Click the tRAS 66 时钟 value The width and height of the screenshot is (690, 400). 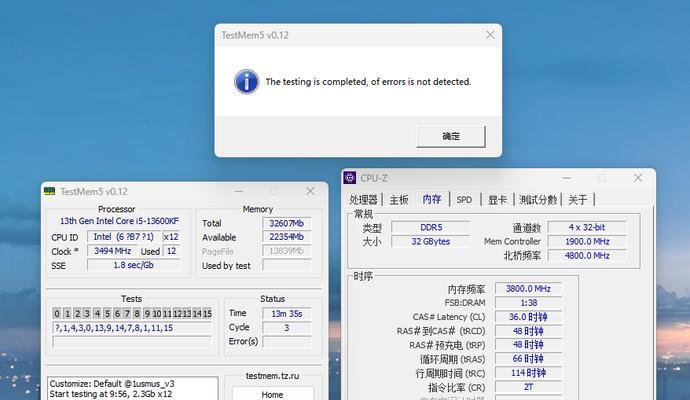tap(528, 359)
